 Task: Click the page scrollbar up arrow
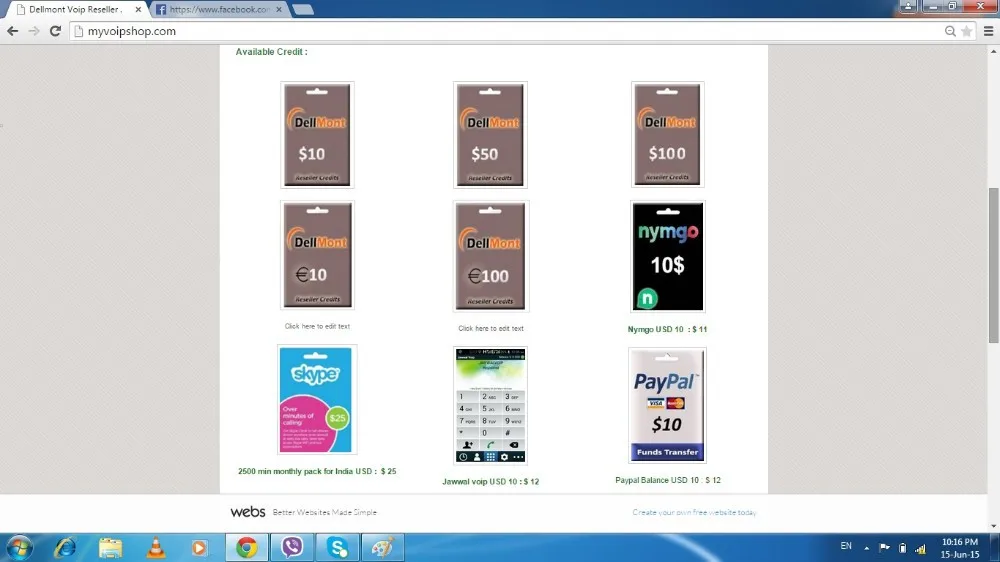pos(993,51)
